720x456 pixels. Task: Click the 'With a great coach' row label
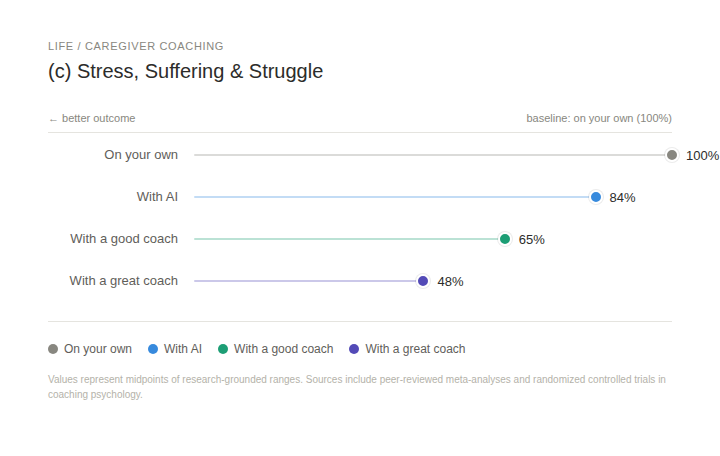(x=123, y=281)
